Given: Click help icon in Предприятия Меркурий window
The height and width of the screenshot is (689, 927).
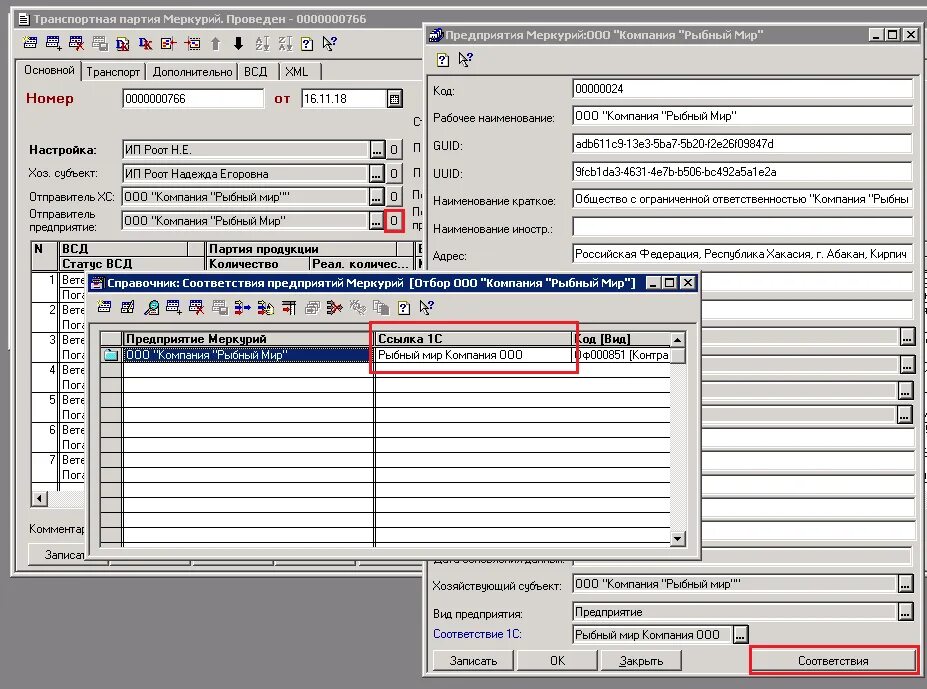Looking at the screenshot, I should coord(442,59).
